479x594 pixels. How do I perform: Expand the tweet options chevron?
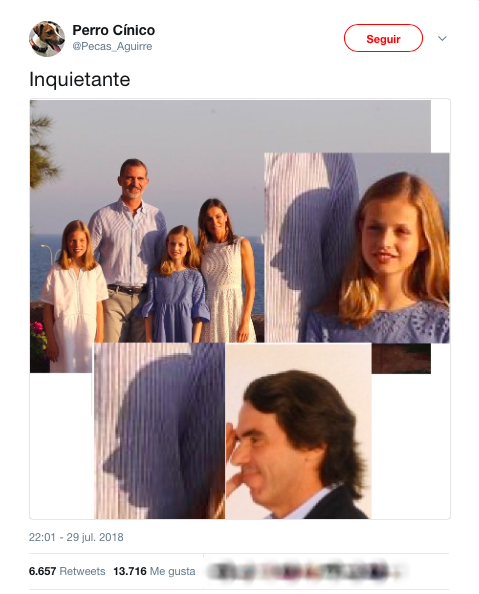click(x=442, y=38)
